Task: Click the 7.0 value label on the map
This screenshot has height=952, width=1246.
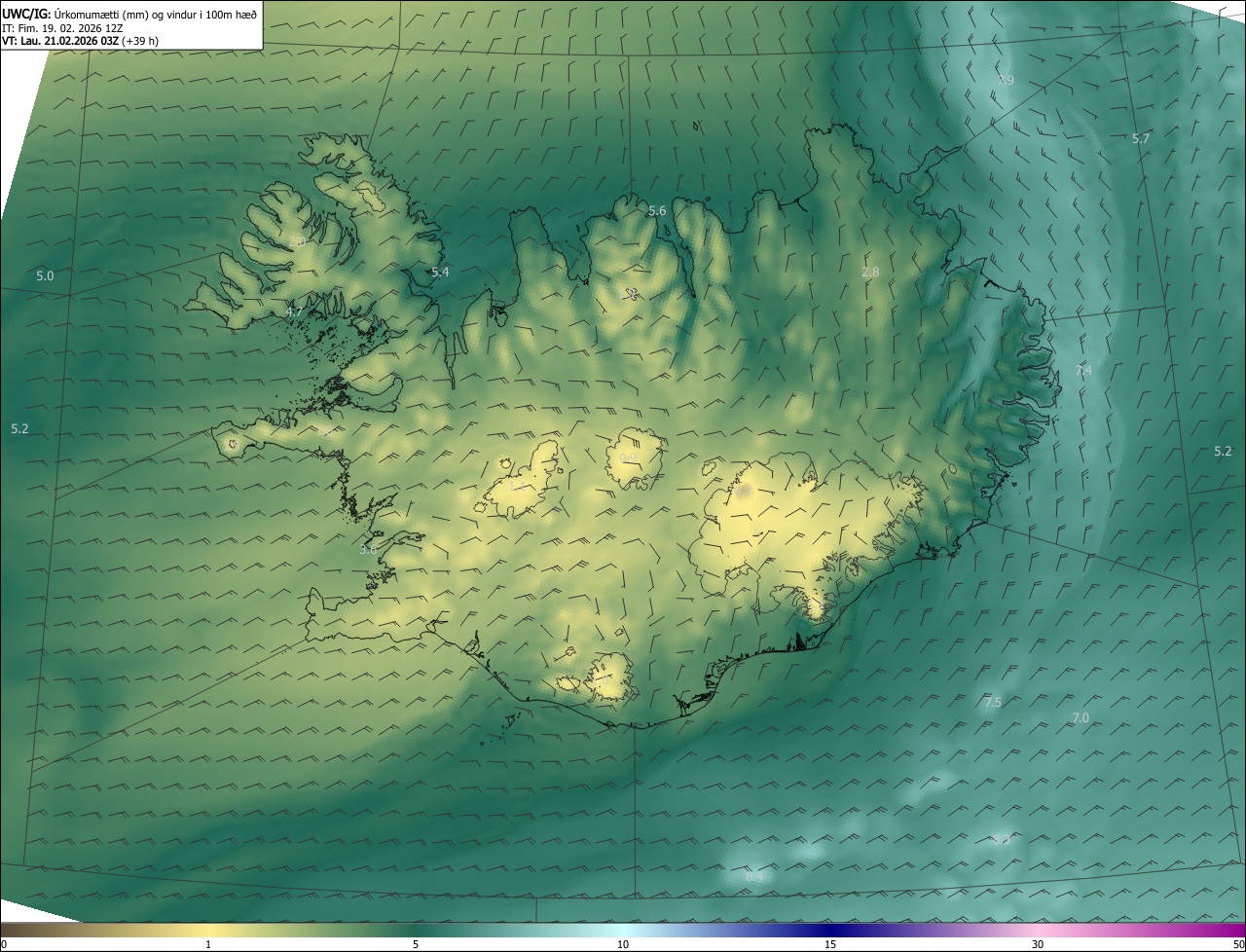Action: [x=1081, y=718]
